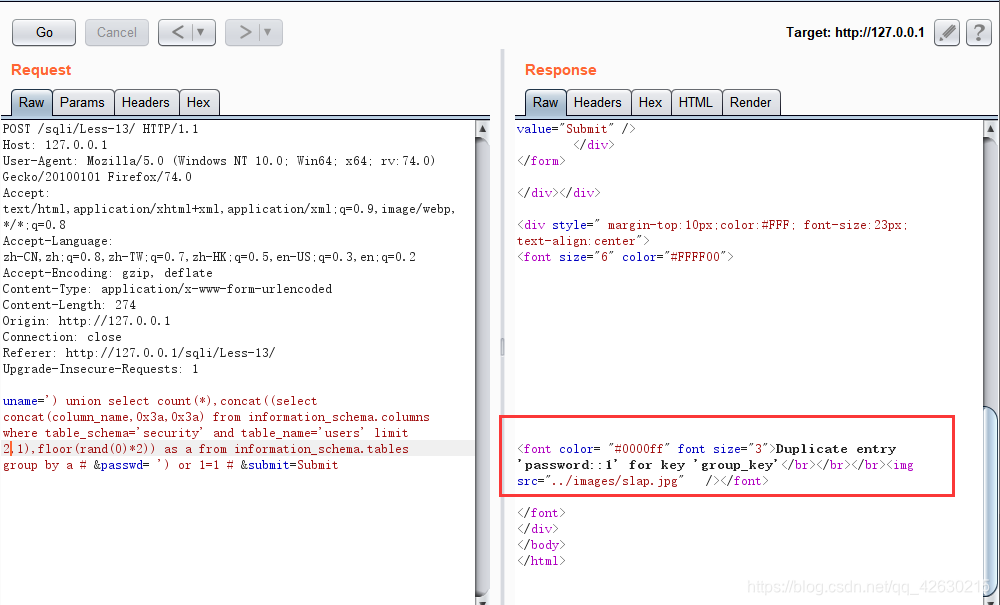
Task: Switch to the Request Params tab
Action: point(82,103)
